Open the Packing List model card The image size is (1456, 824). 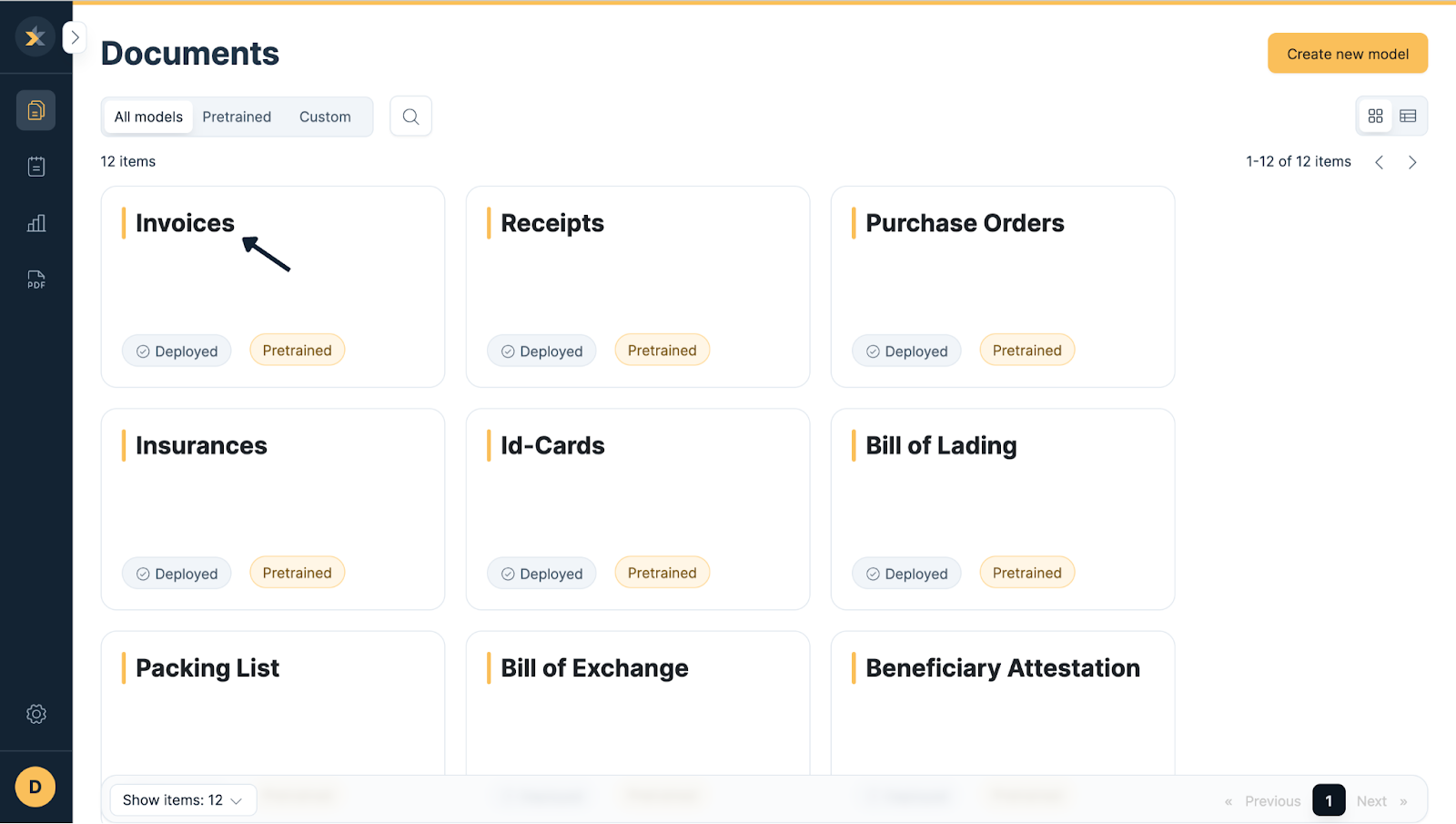click(273, 703)
